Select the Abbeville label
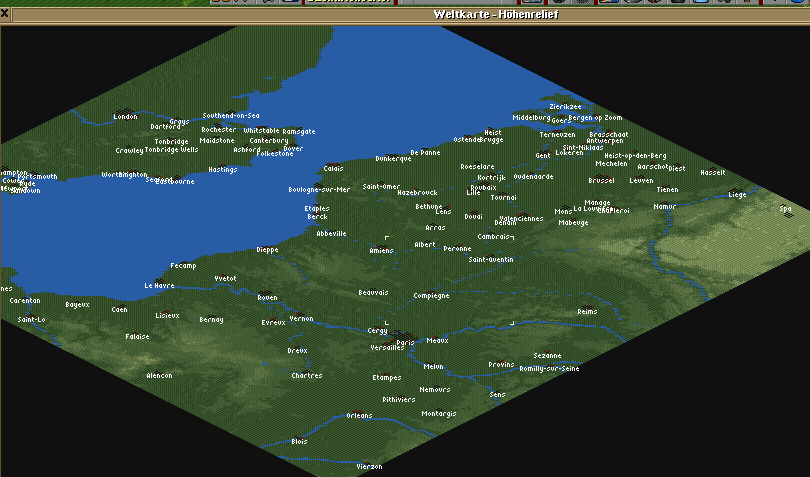This screenshot has width=810, height=477. (x=331, y=234)
